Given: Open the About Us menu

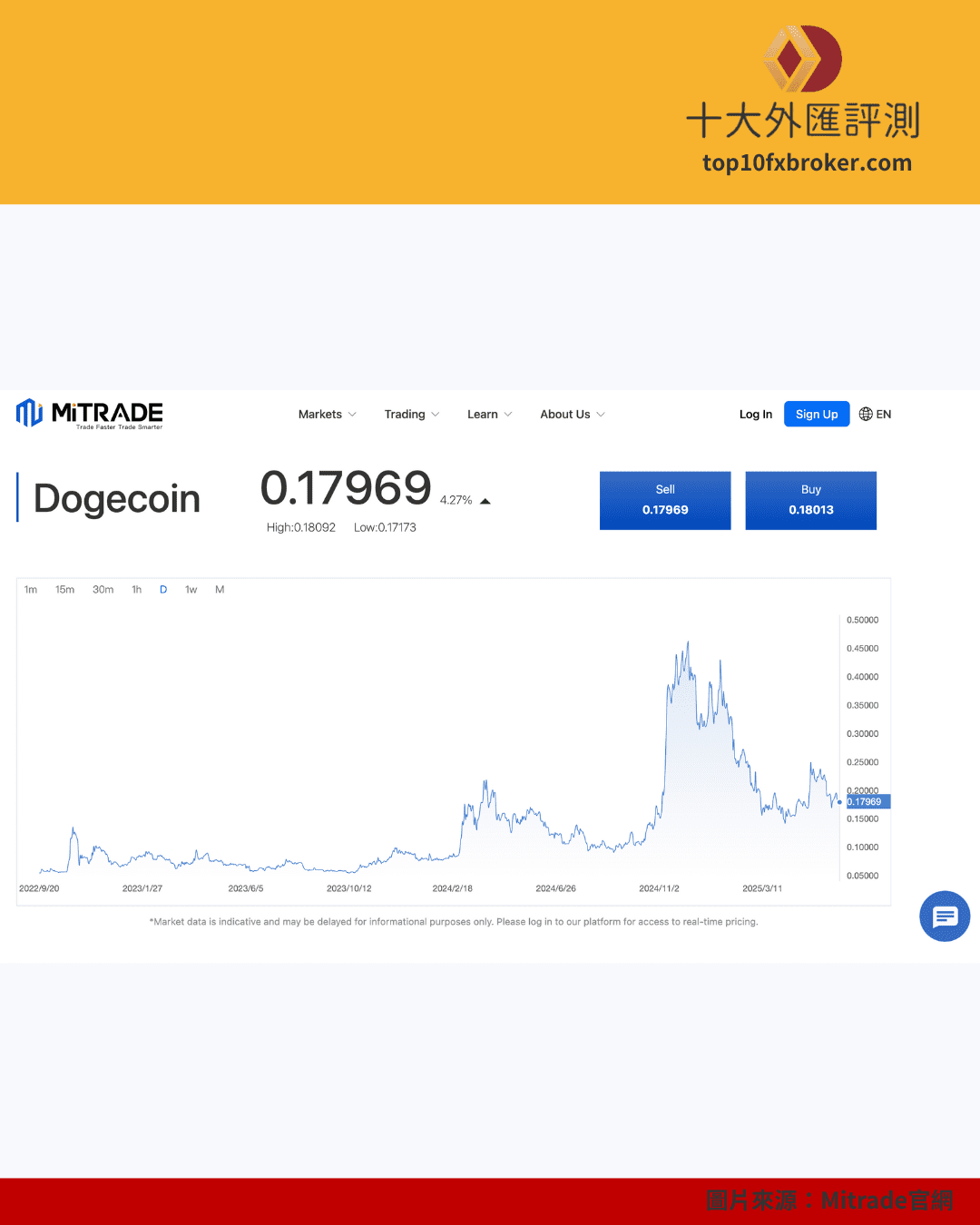Looking at the screenshot, I should coord(572,415).
